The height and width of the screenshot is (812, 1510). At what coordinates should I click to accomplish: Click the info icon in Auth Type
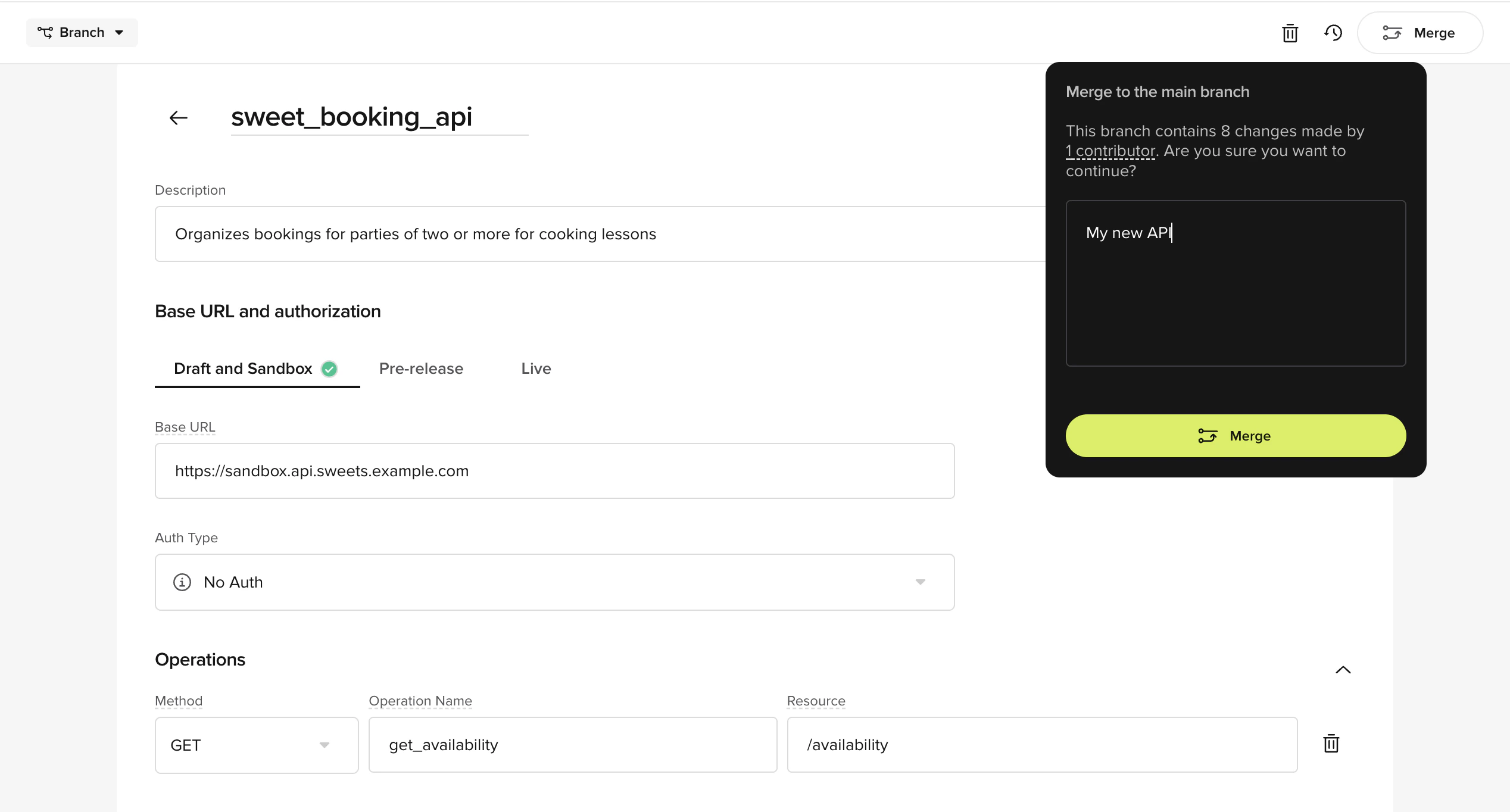(182, 582)
